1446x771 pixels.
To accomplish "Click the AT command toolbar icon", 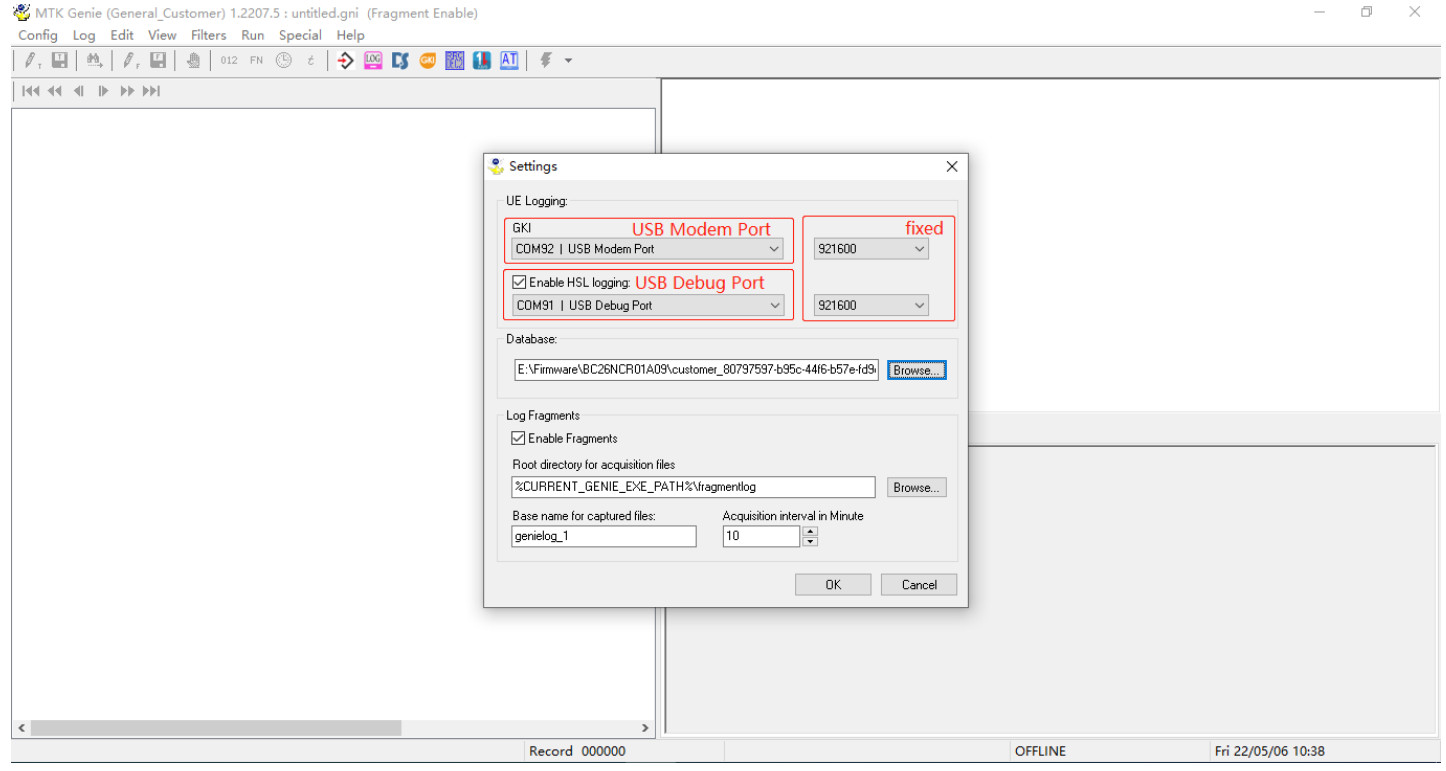I will coord(509,61).
